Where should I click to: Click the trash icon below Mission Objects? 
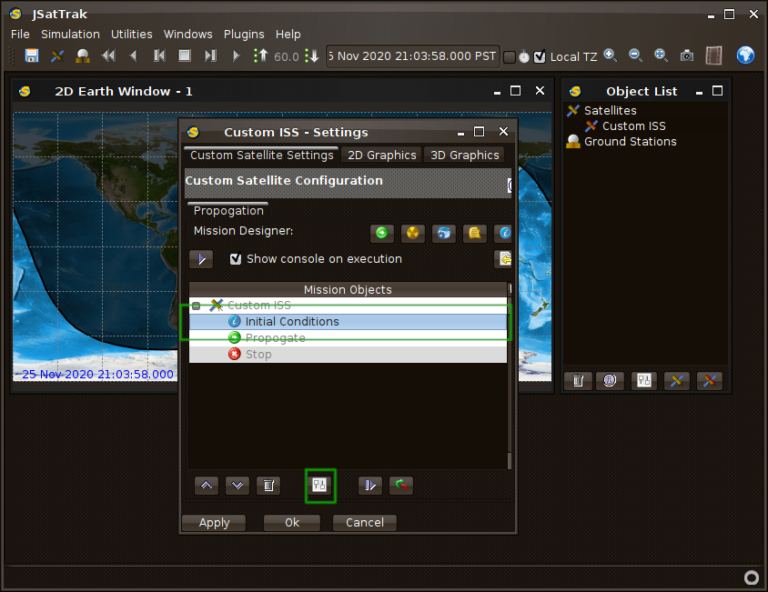[x=267, y=485]
